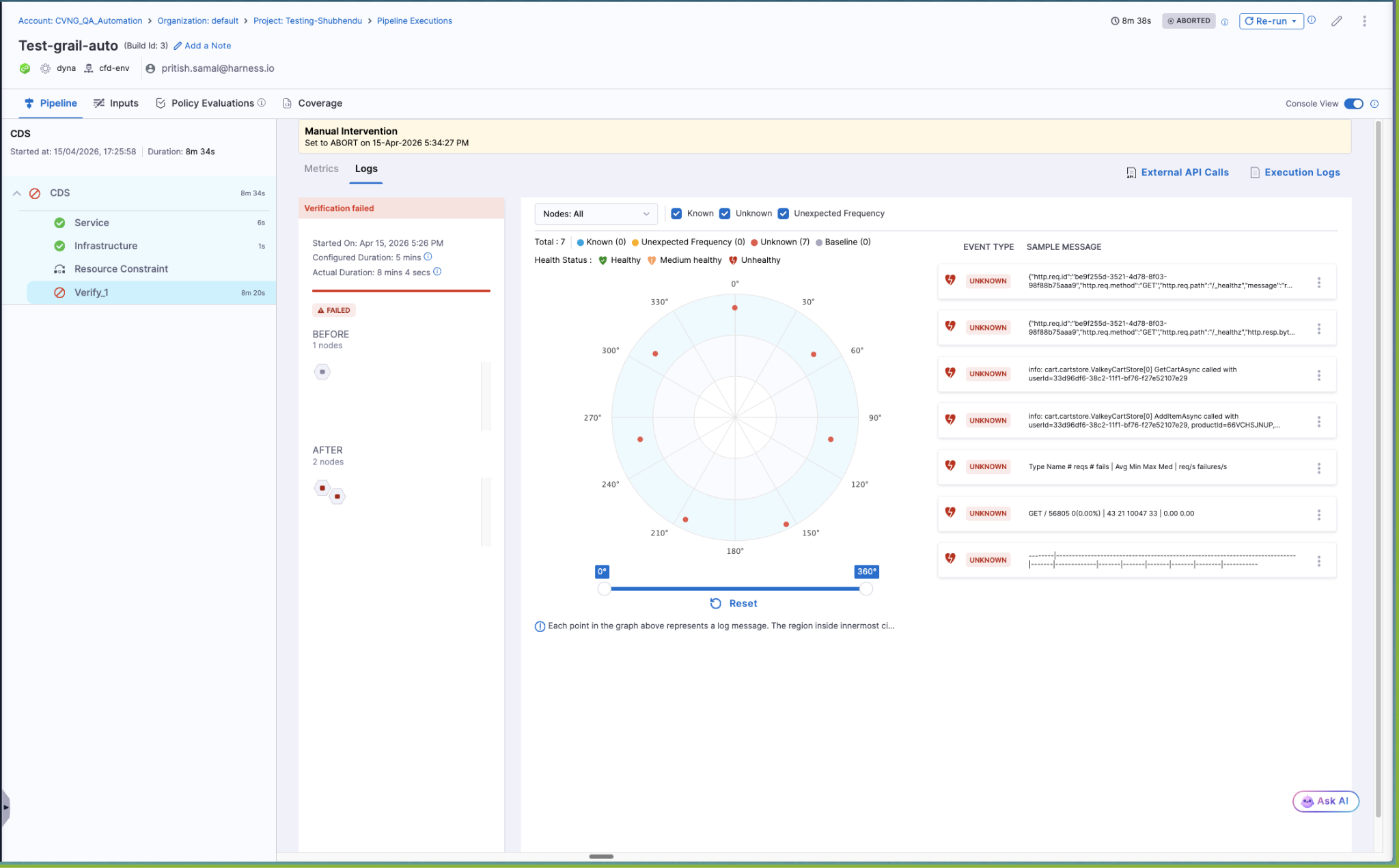The image size is (1399, 868).
Task: Click the green service status icon under pipeline title
Action: click(25, 68)
